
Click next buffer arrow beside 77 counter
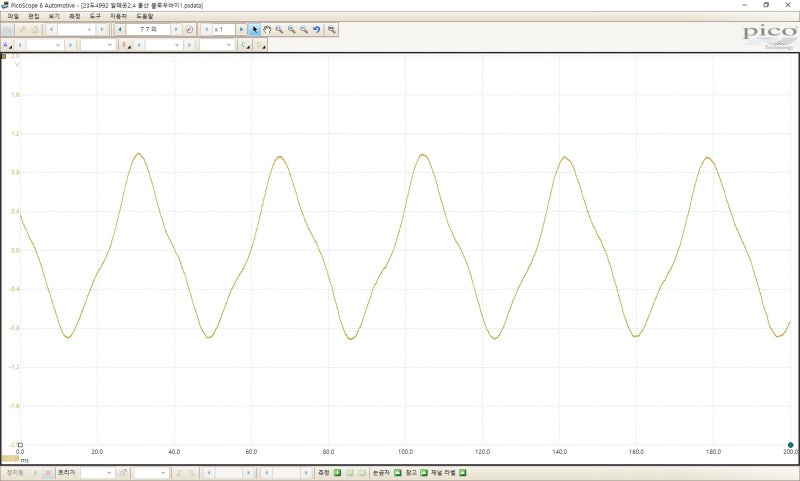click(174, 30)
